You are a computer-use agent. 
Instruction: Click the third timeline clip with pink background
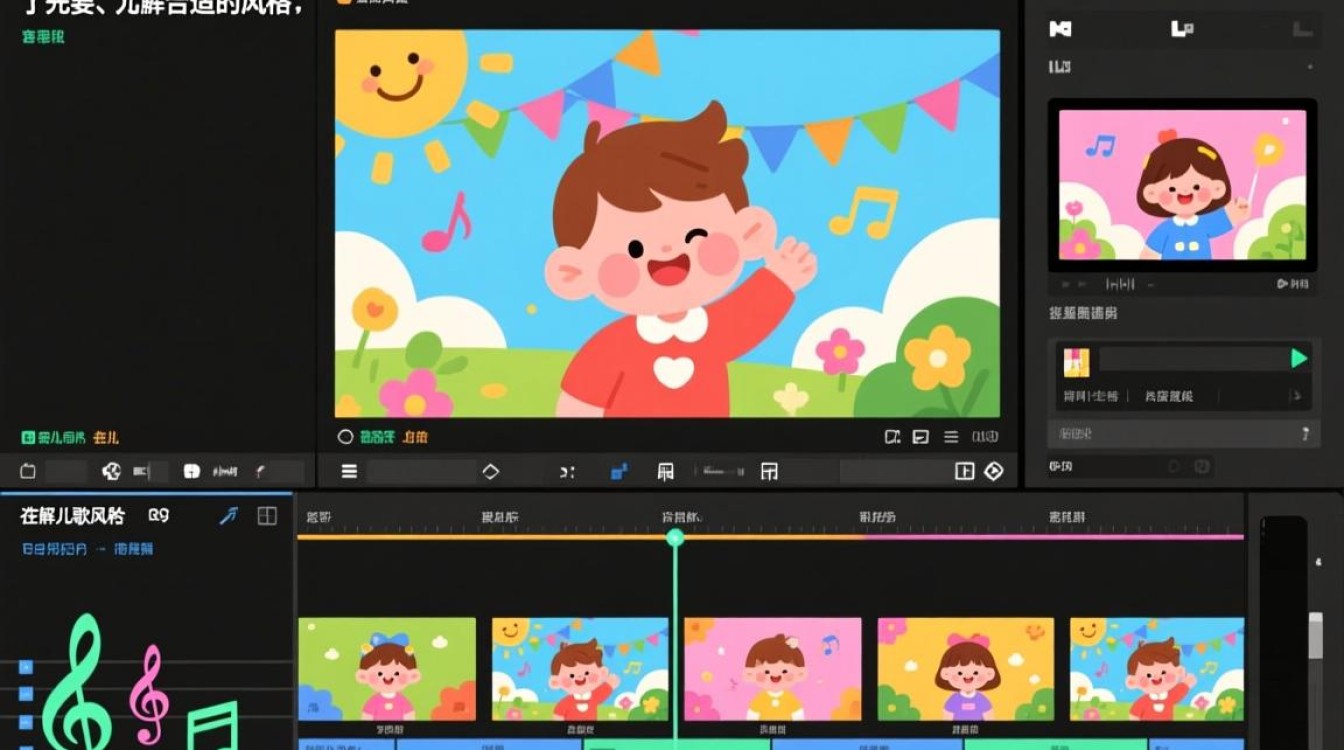click(772, 669)
